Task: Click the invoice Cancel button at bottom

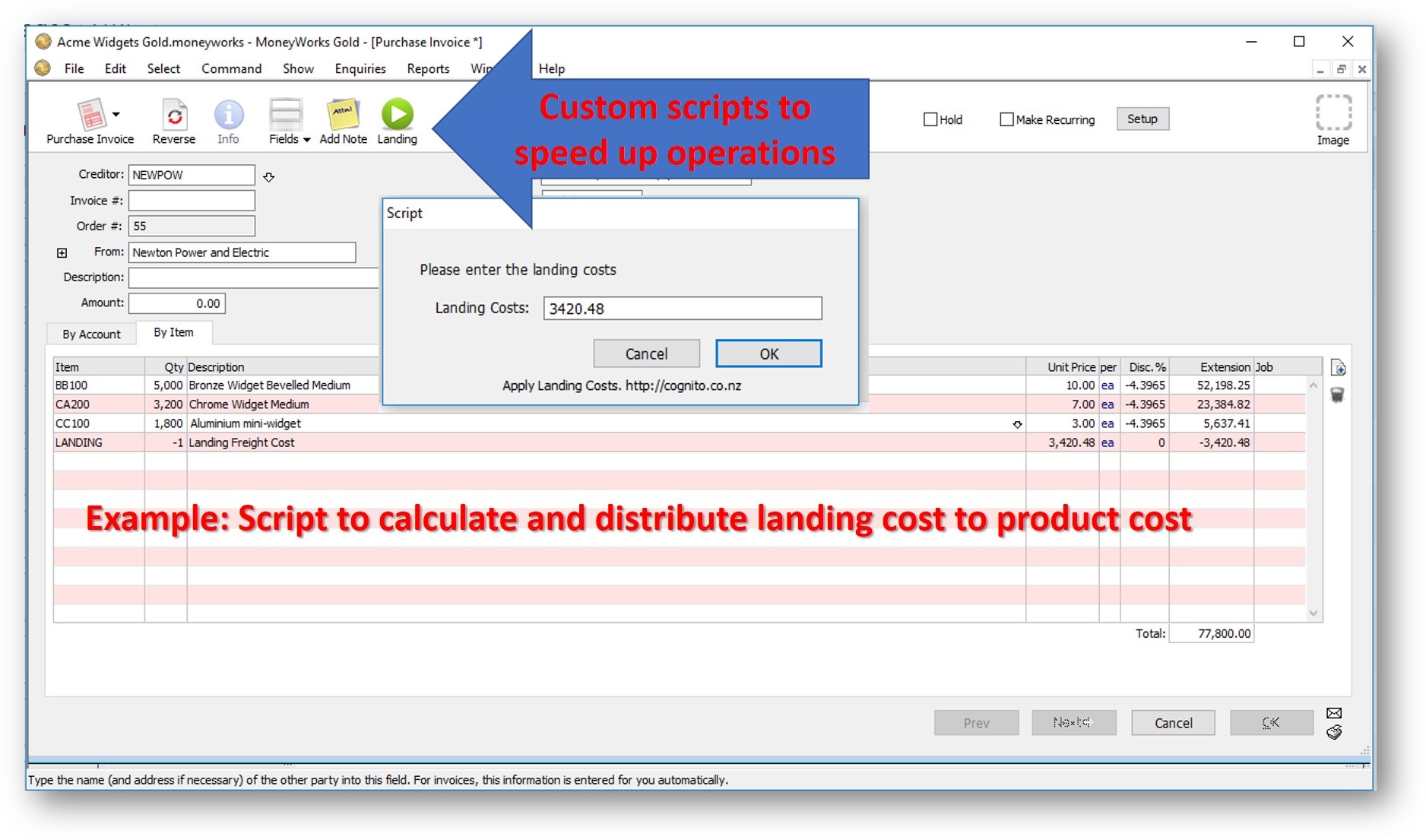Action: pos(1173,723)
